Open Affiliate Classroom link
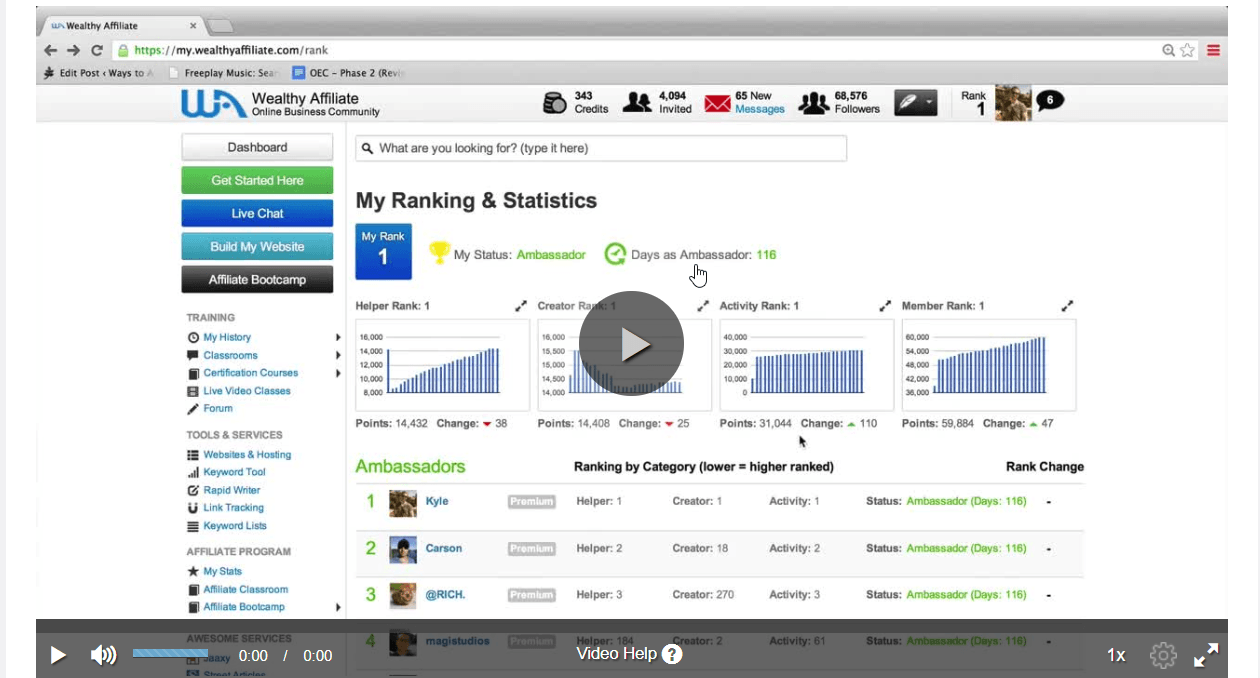The width and height of the screenshot is (1260, 678). coord(245,590)
